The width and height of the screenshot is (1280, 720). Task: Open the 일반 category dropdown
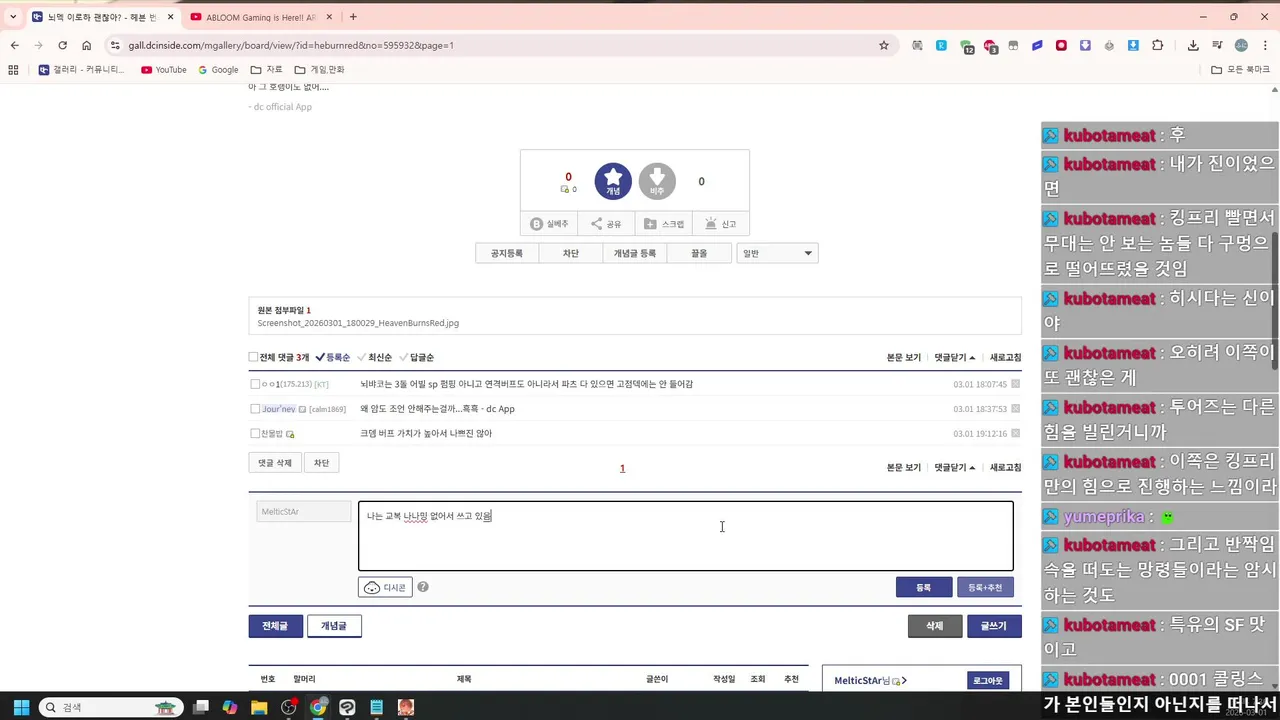coord(777,253)
